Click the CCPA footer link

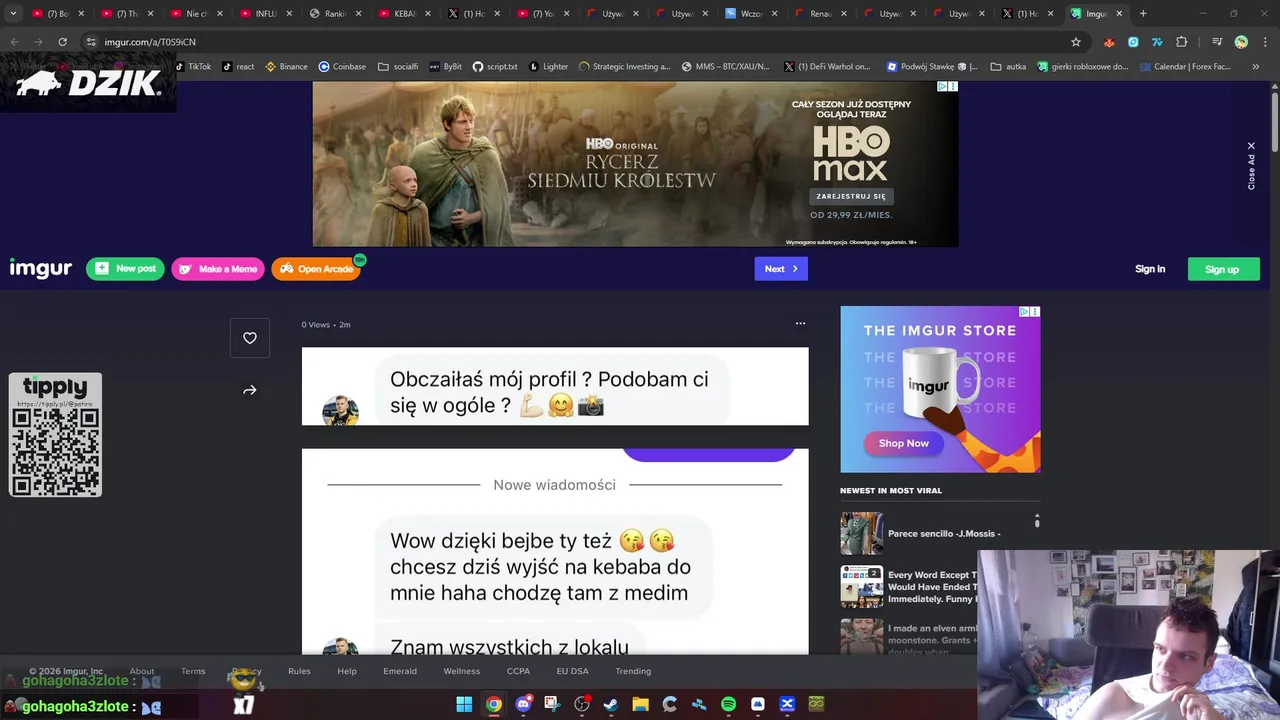[518, 671]
